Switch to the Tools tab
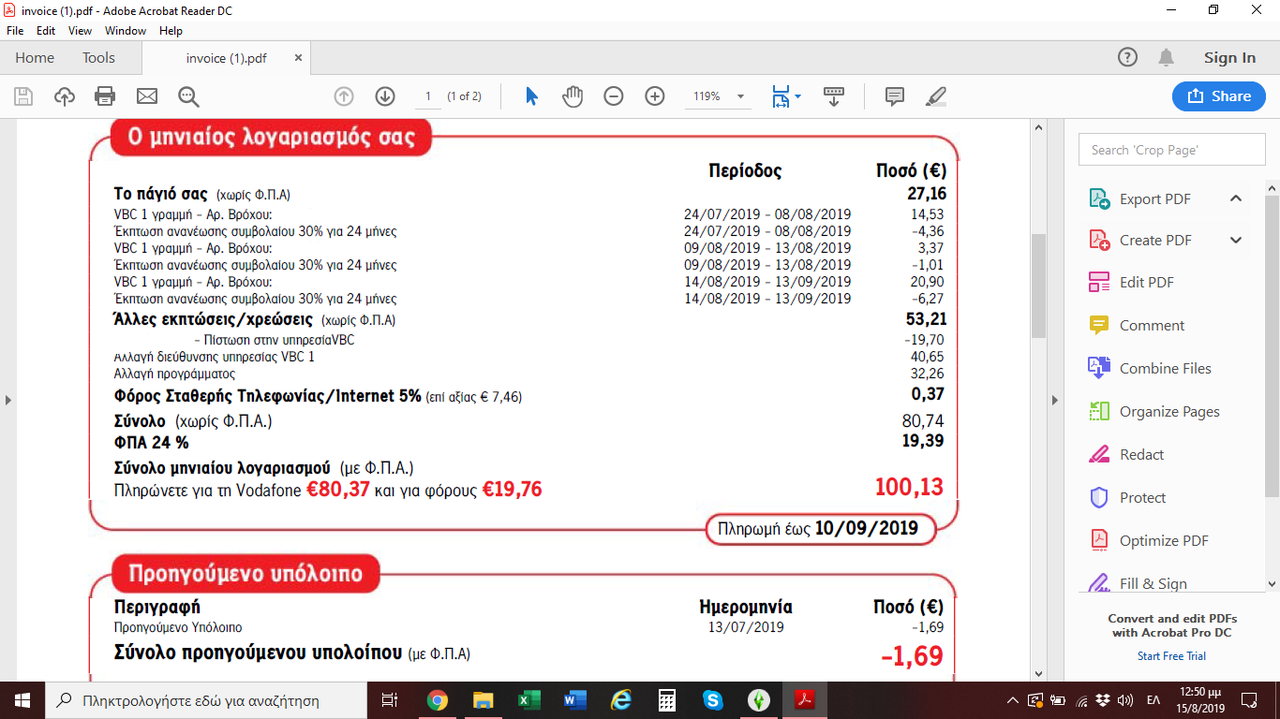 (99, 58)
